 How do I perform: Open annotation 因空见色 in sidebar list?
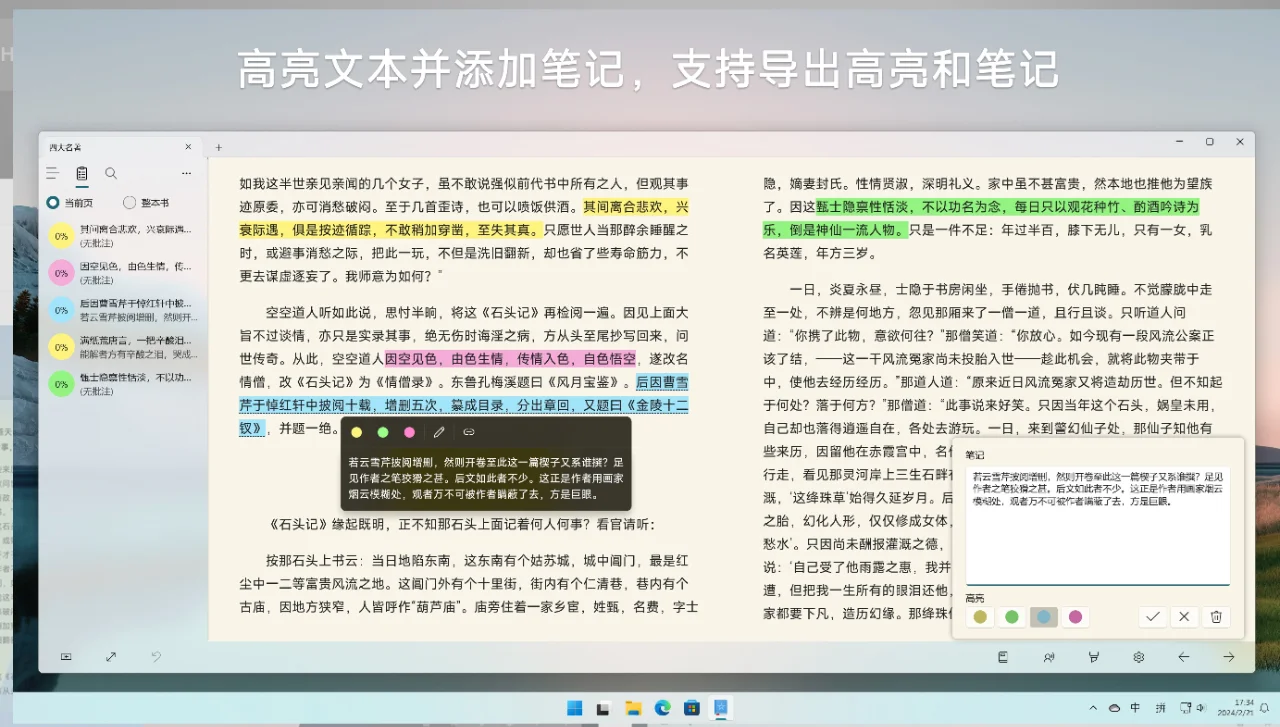124,272
